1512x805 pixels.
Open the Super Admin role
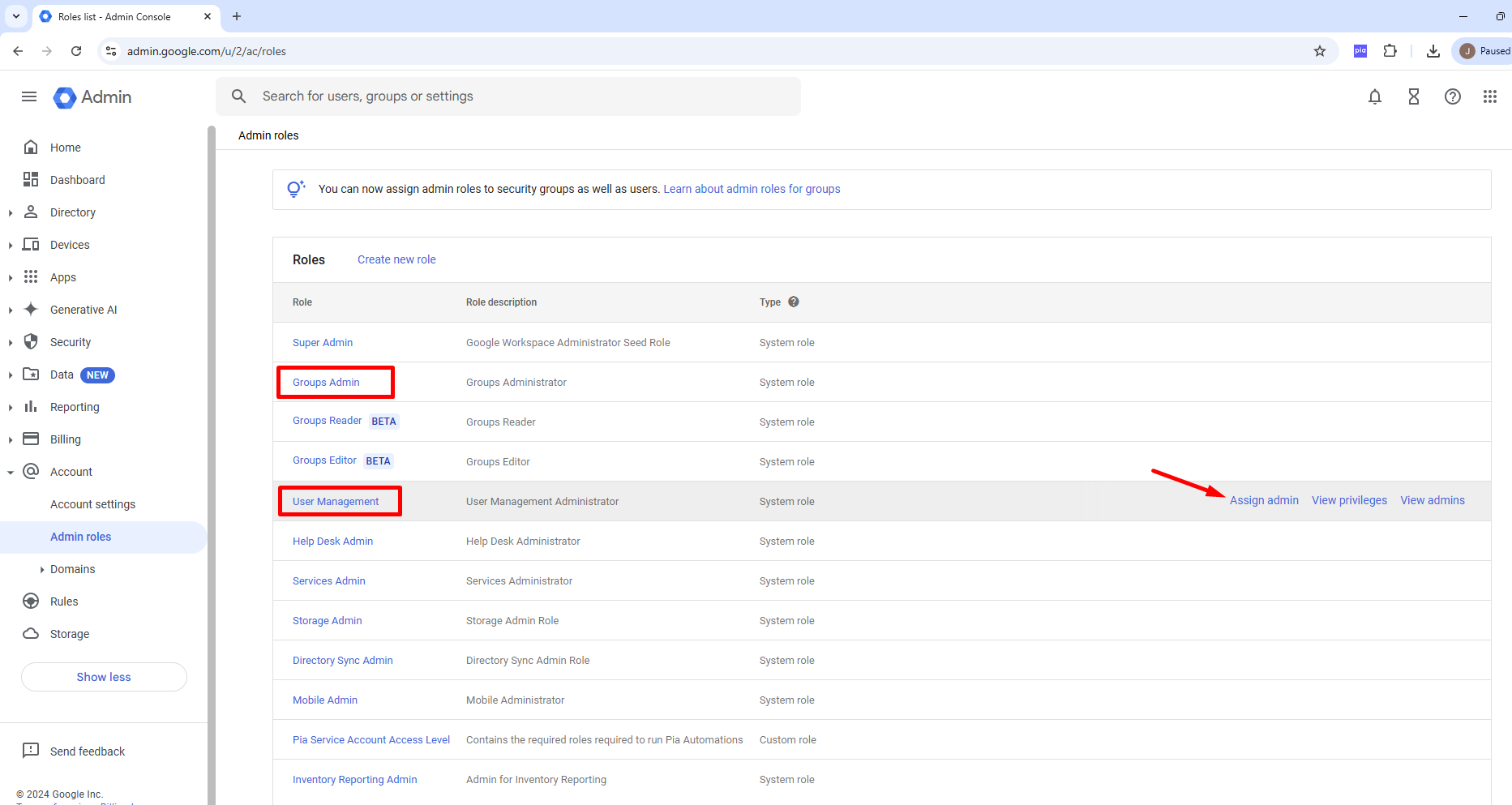[323, 342]
